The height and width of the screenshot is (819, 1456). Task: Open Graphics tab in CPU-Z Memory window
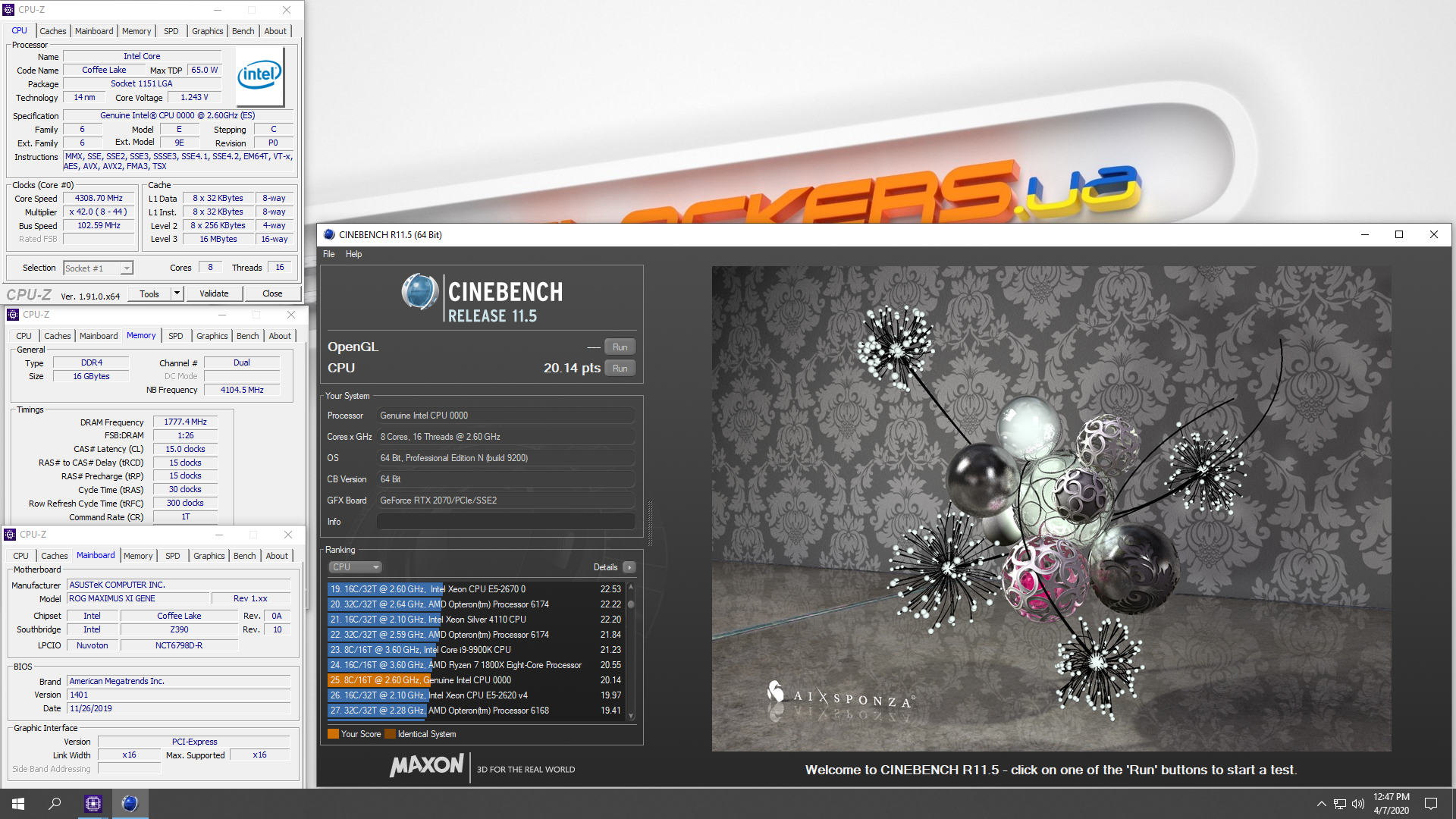point(212,336)
